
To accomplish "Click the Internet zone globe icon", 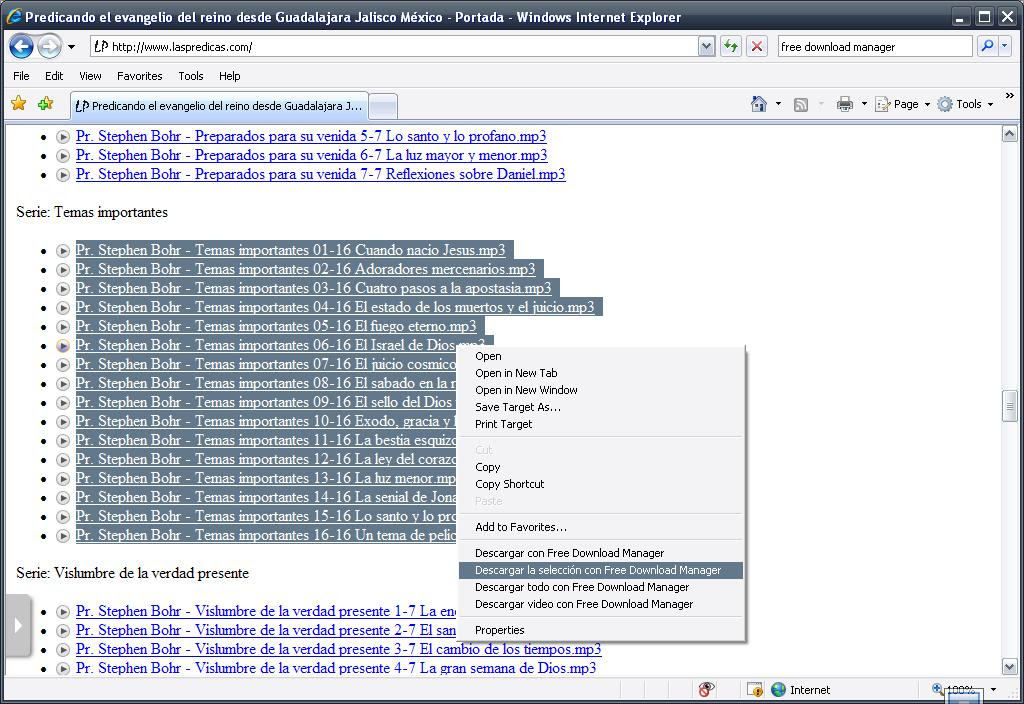I will click(778, 689).
